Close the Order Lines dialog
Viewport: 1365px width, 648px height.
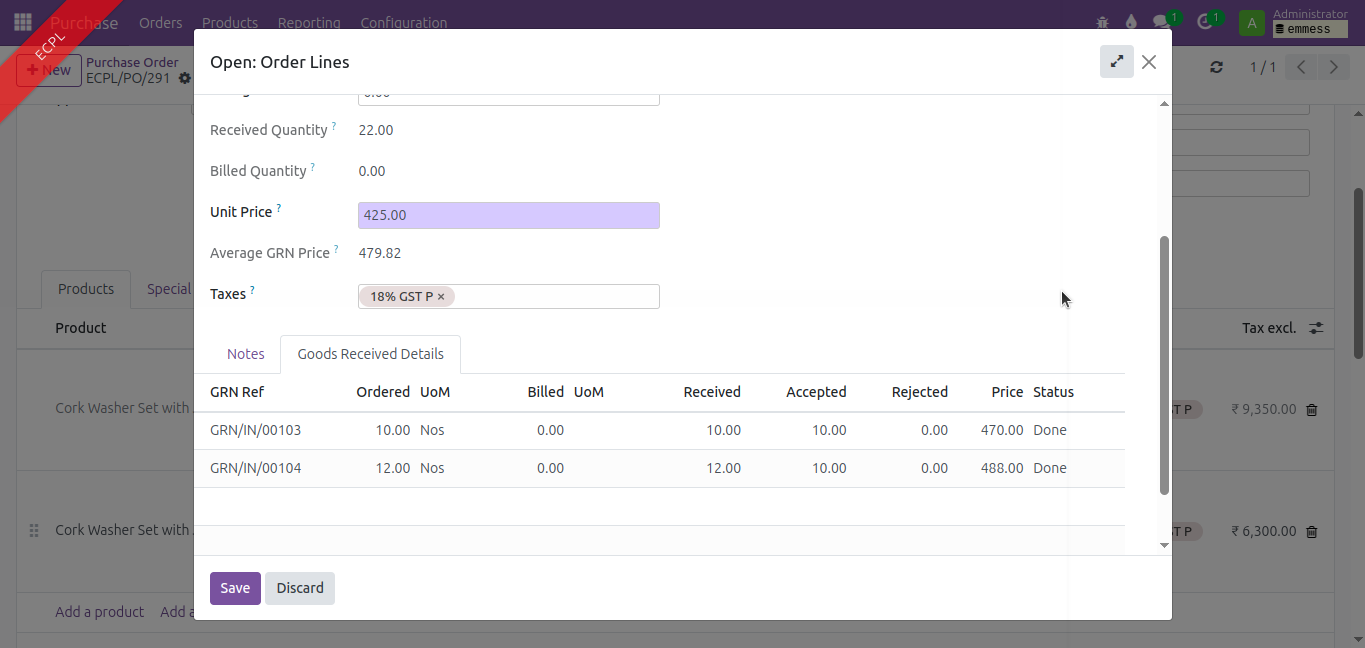tap(1149, 62)
